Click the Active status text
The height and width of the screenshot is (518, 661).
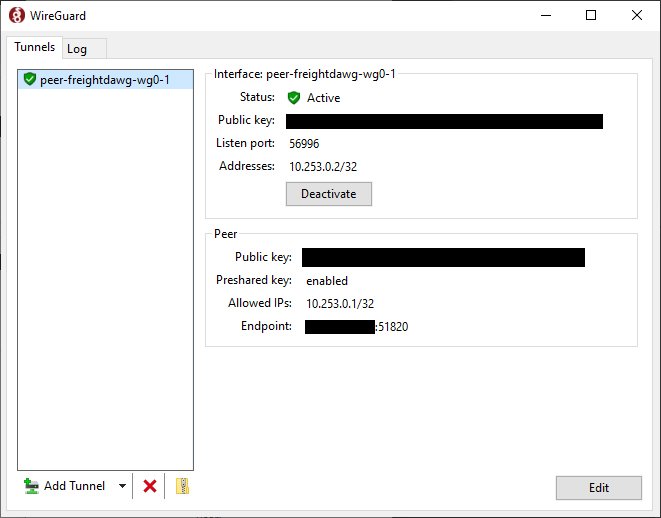pos(323,98)
